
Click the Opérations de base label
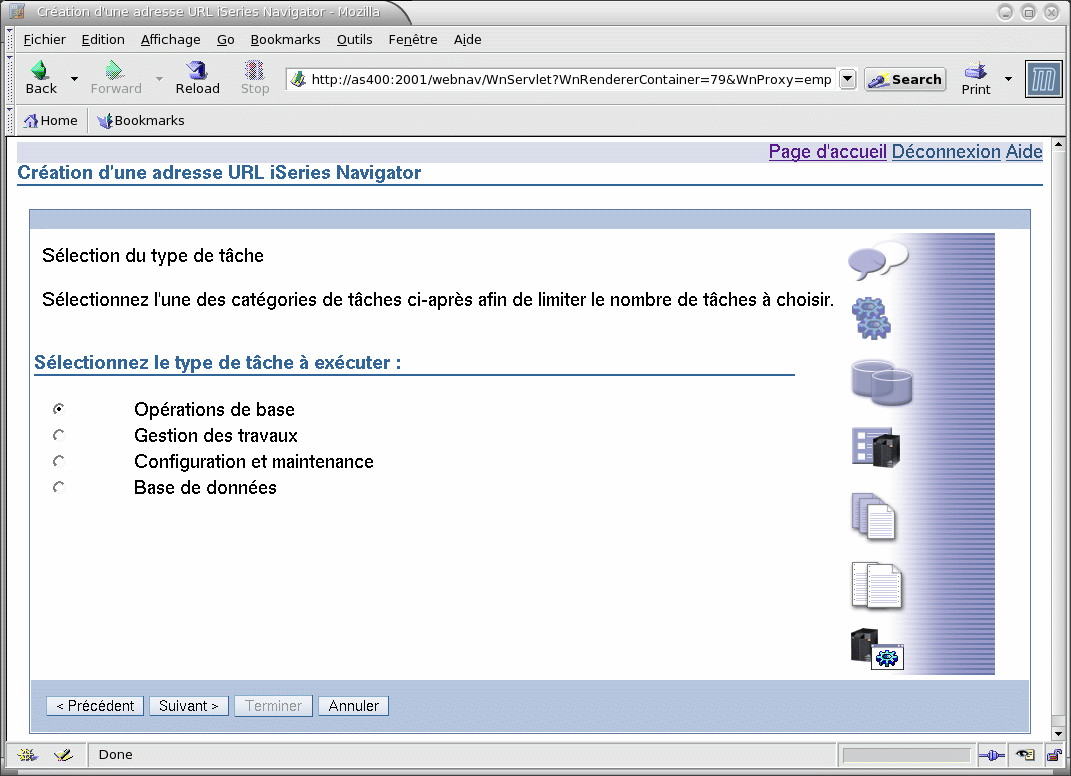214,409
